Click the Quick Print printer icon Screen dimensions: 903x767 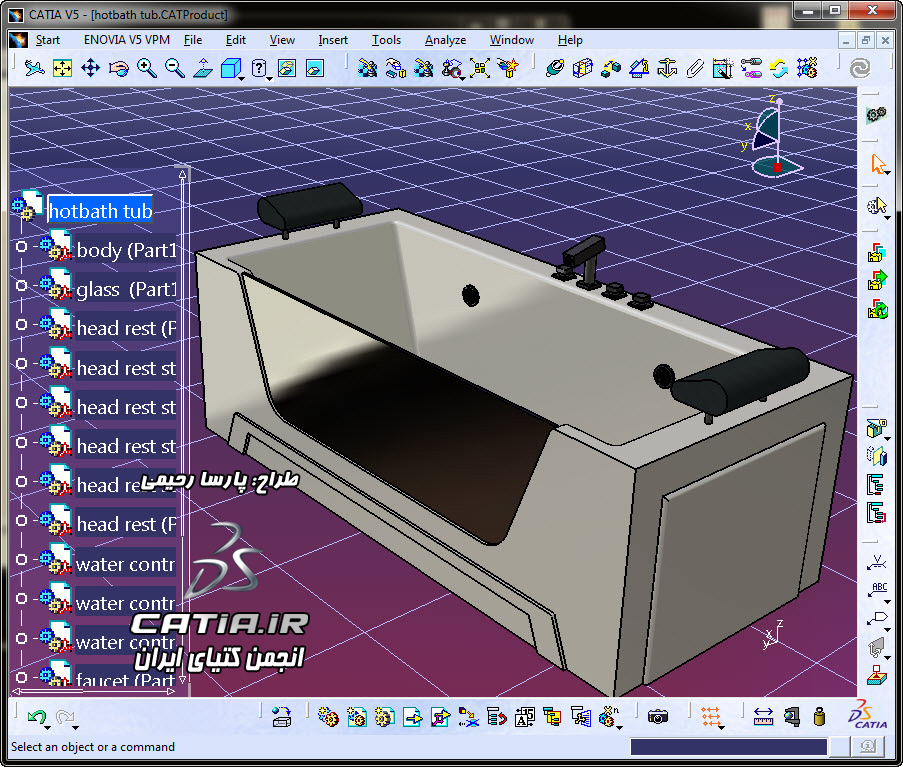pos(283,717)
